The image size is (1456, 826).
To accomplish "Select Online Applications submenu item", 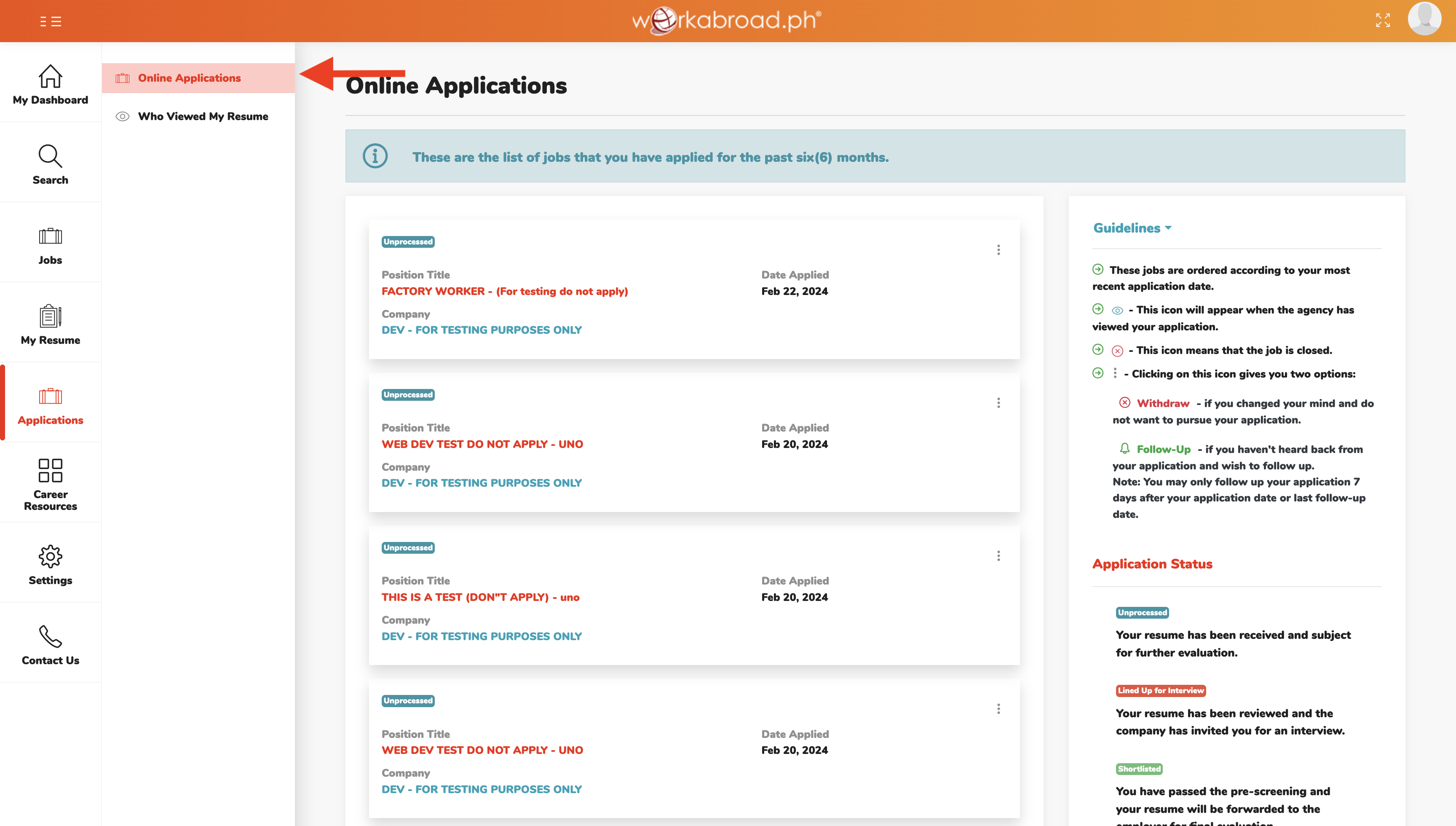I will 189,78.
